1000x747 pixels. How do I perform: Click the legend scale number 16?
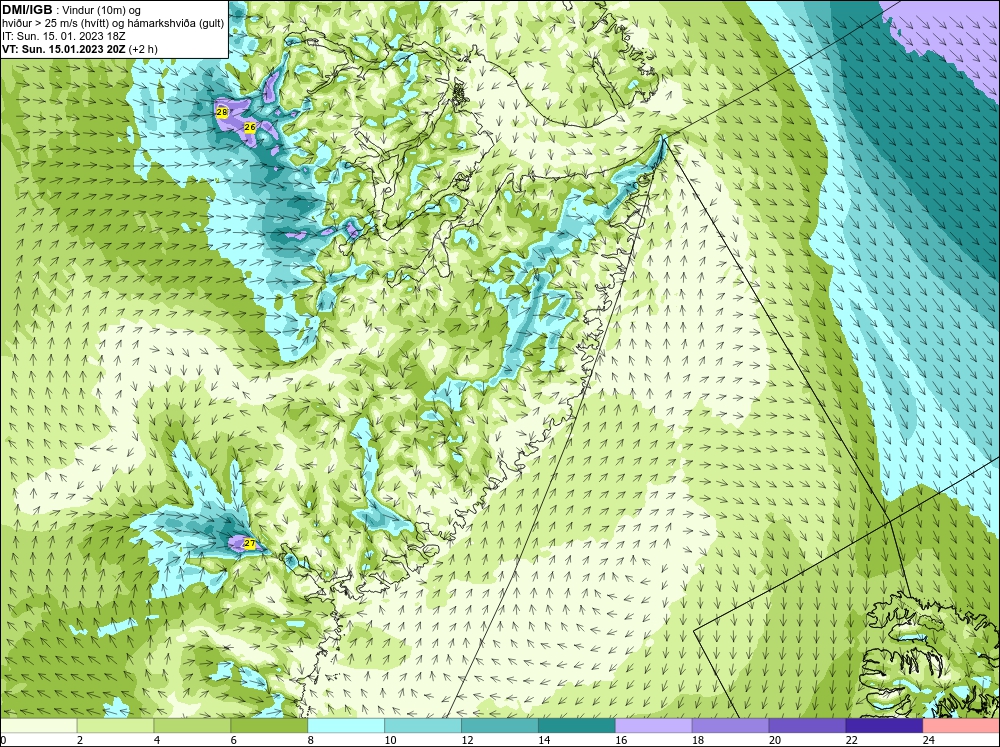pyautogui.click(x=621, y=740)
